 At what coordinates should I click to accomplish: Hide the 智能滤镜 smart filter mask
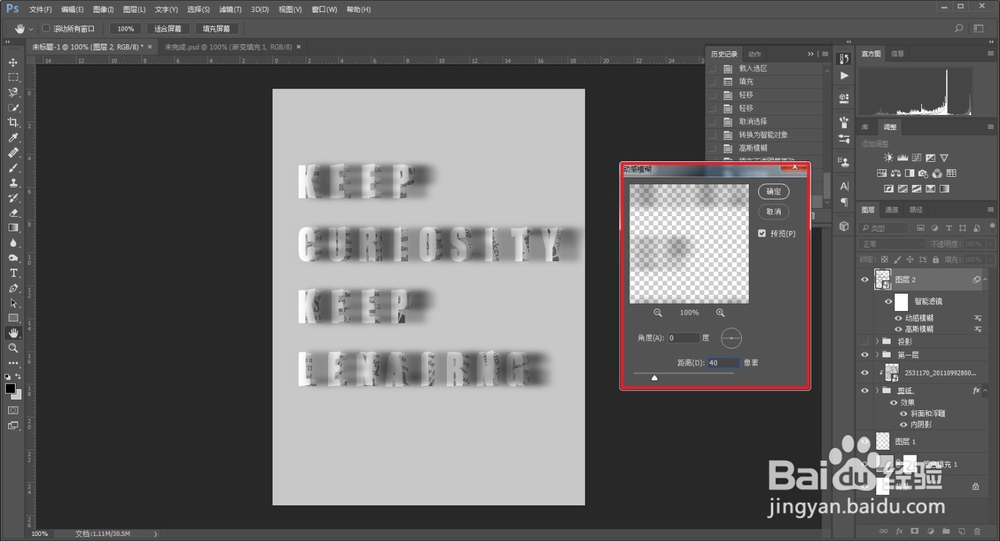(x=888, y=301)
